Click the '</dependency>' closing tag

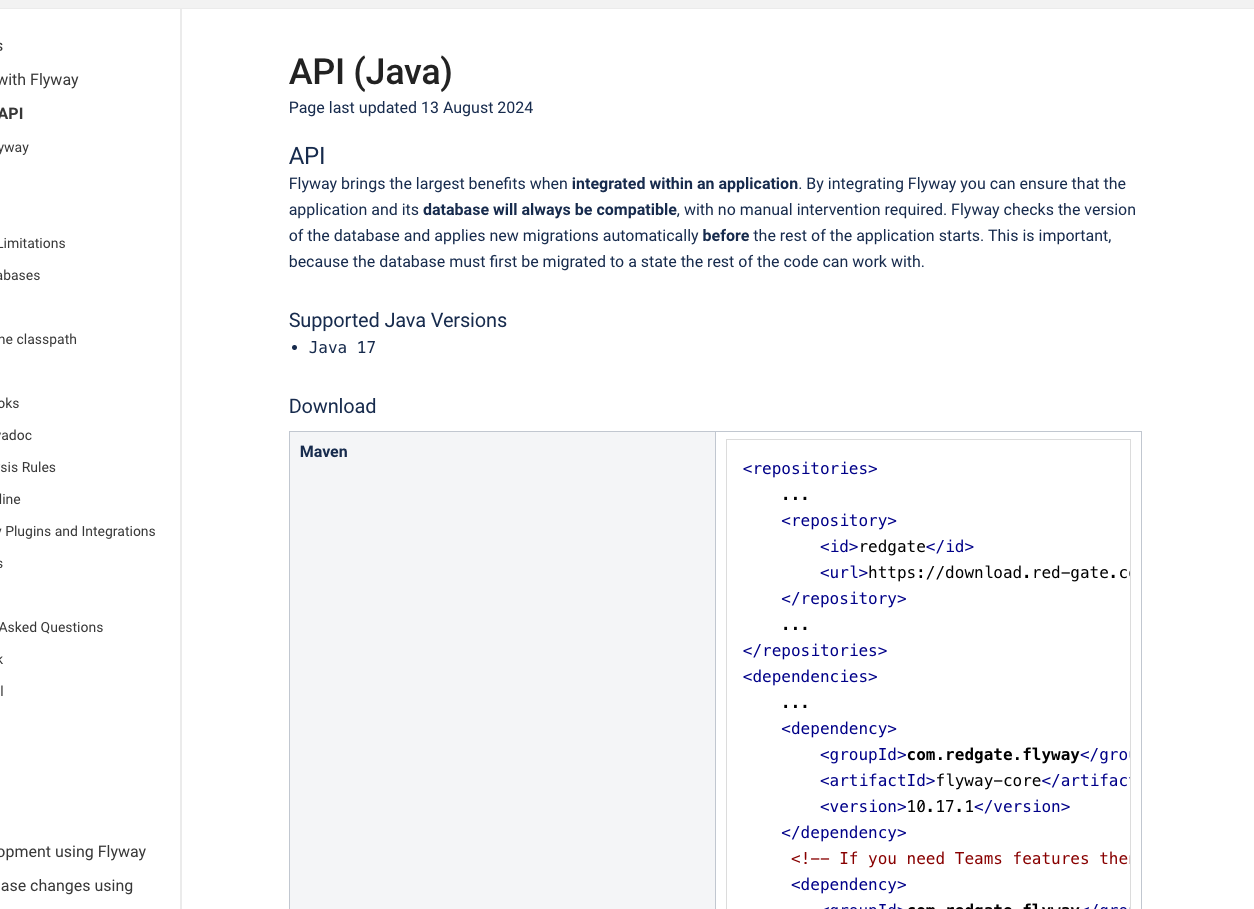(x=844, y=833)
